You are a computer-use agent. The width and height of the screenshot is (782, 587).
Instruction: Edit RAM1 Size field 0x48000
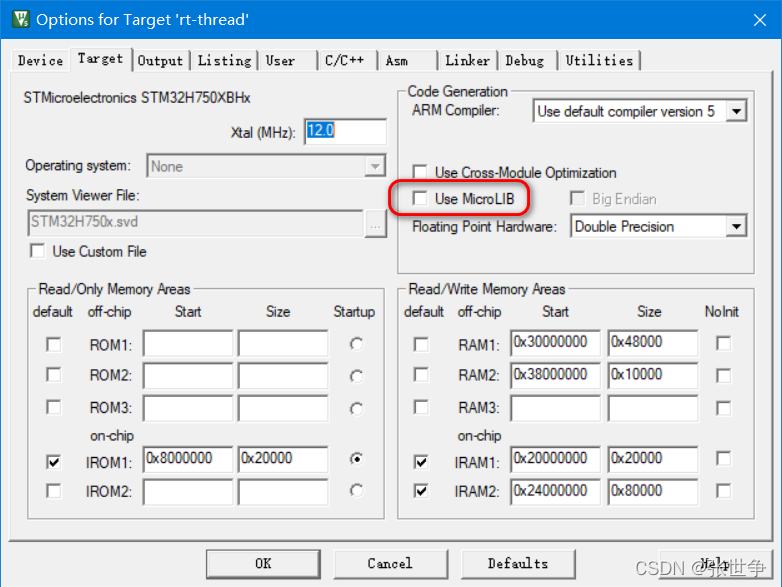pos(653,343)
